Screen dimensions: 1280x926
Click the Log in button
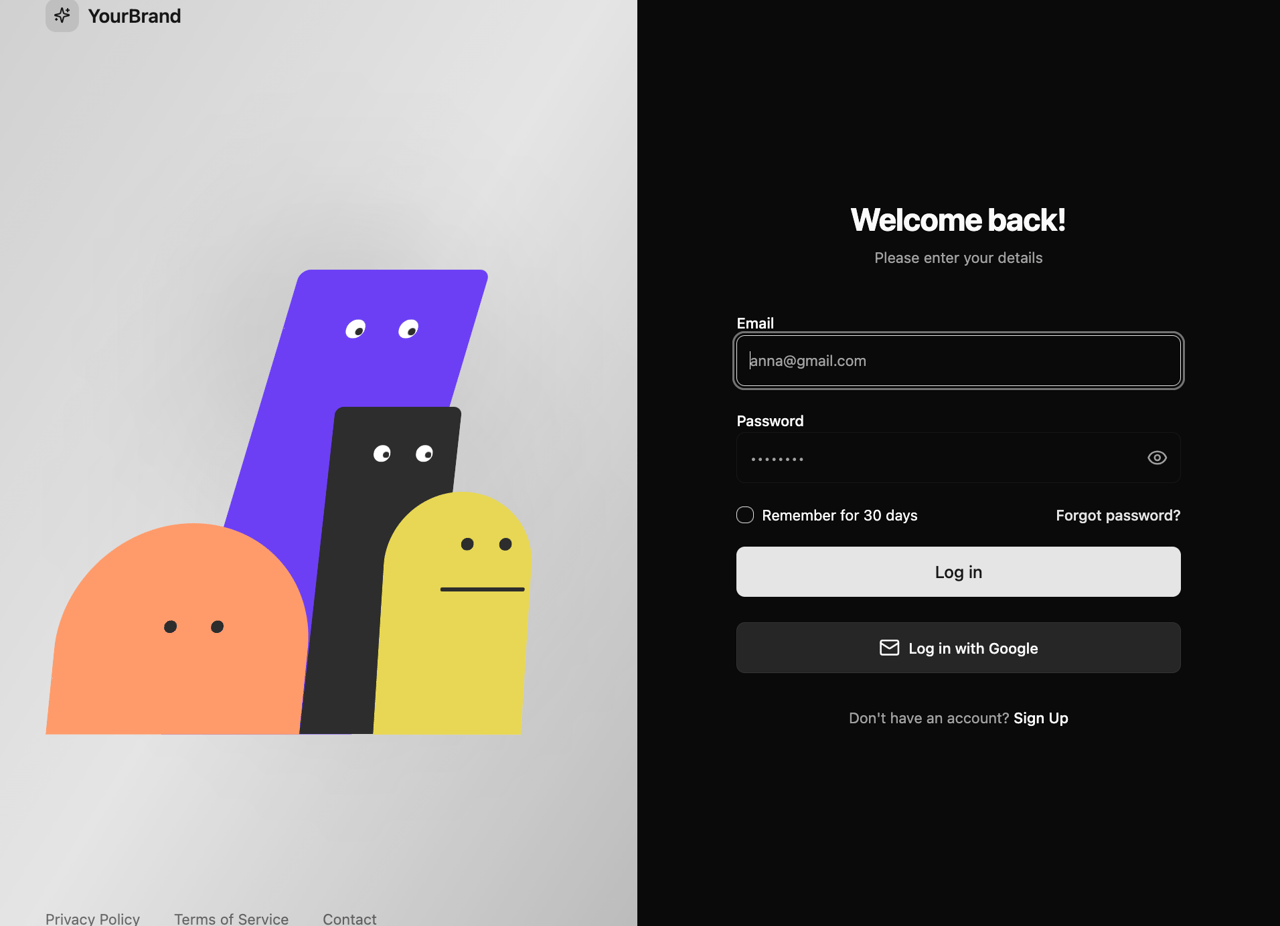[x=958, y=572]
